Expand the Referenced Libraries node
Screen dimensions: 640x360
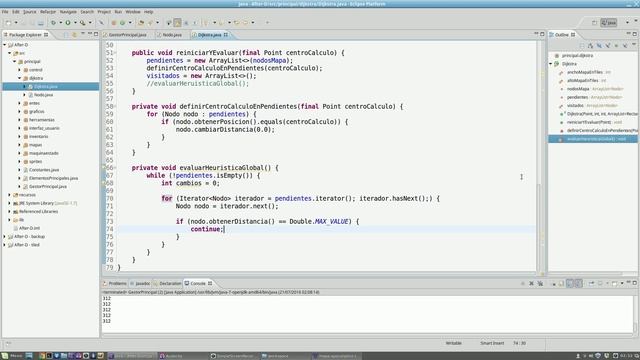(10, 211)
